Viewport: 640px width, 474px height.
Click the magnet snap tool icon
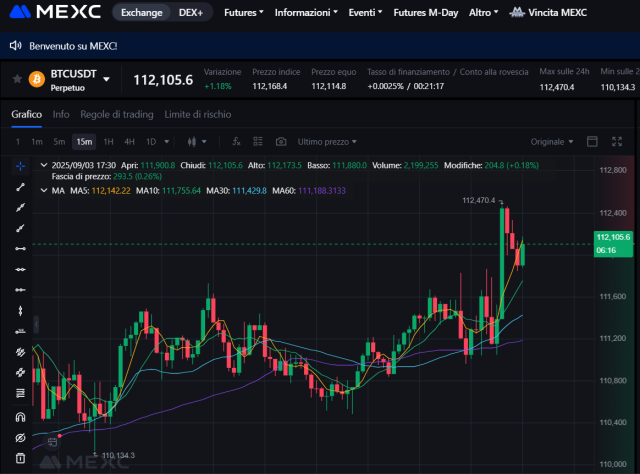click(x=20, y=417)
